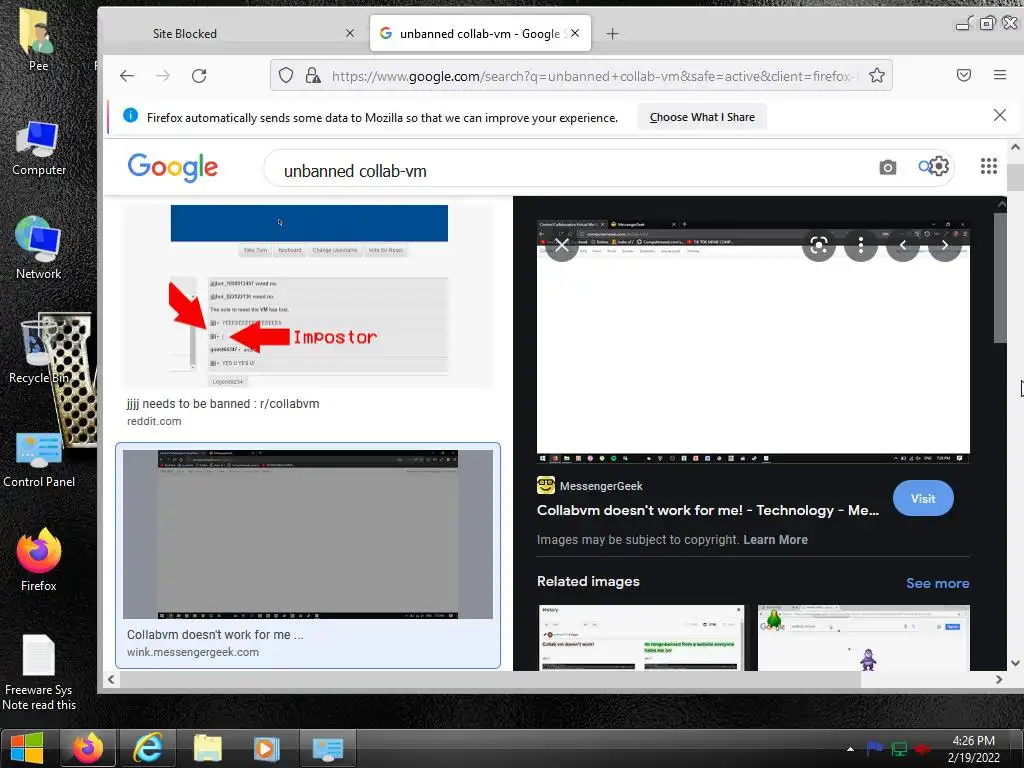Viewport: 1024px width, 768px height.
Task: Open Control Panel desktop shortcut
Action: click(x=39, y=460)
